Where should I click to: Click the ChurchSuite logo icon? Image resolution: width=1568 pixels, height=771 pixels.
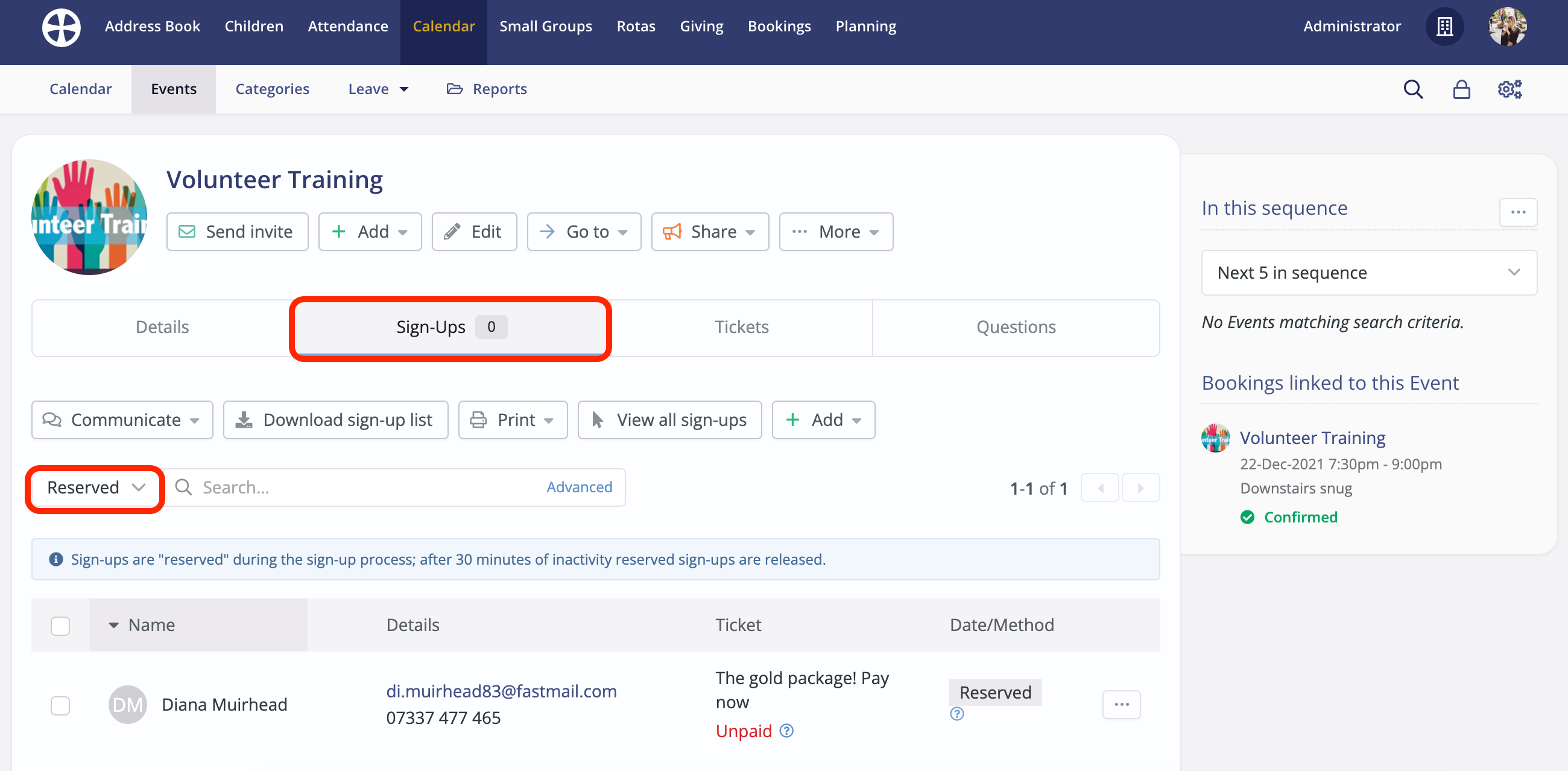pyautogui.click(x=61, y=26)
